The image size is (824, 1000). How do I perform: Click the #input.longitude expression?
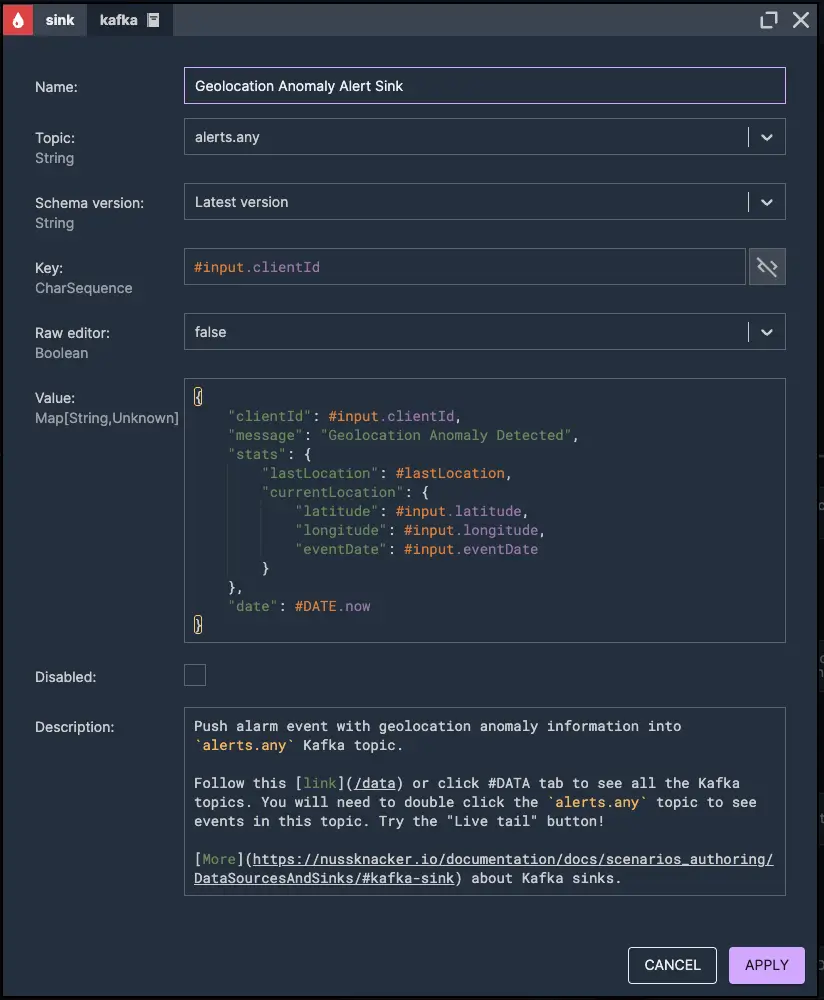[x=471, y=531]
